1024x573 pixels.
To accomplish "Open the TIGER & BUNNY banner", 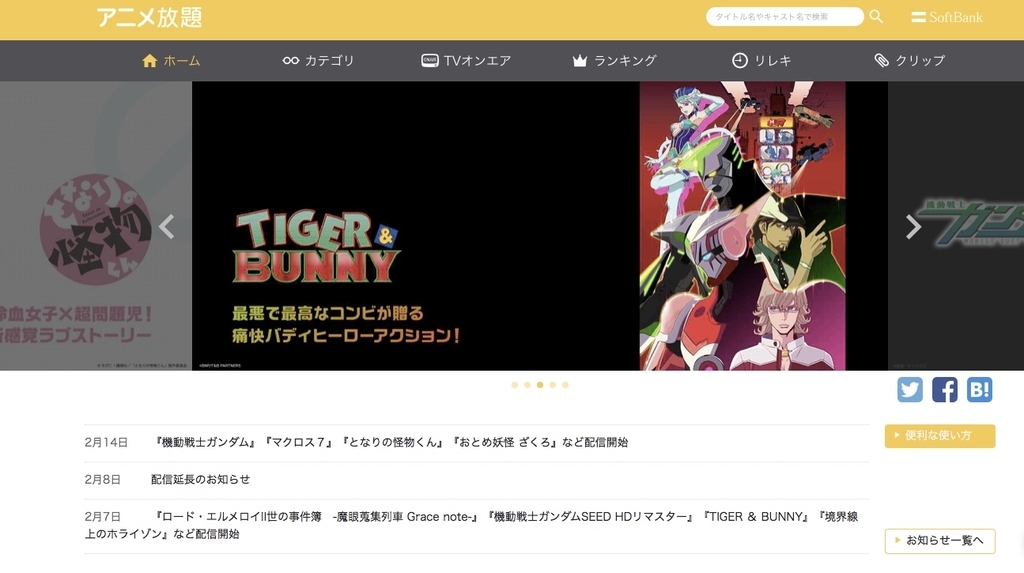I will [539, 226].
